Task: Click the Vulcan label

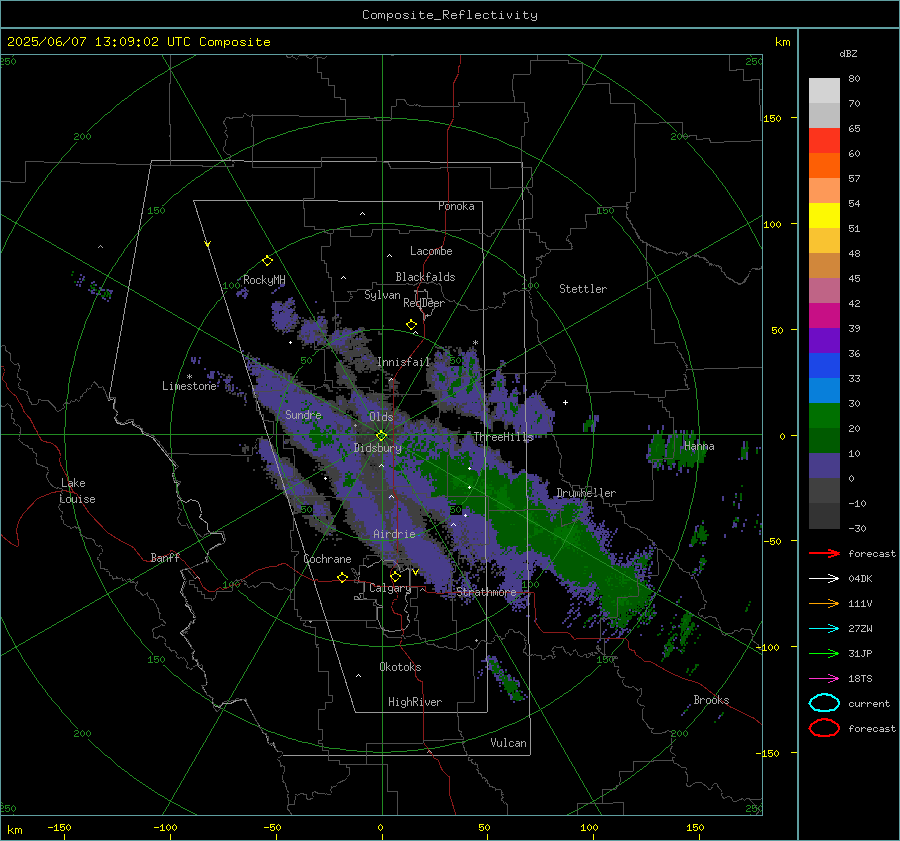Action: [x=509, y=743]
